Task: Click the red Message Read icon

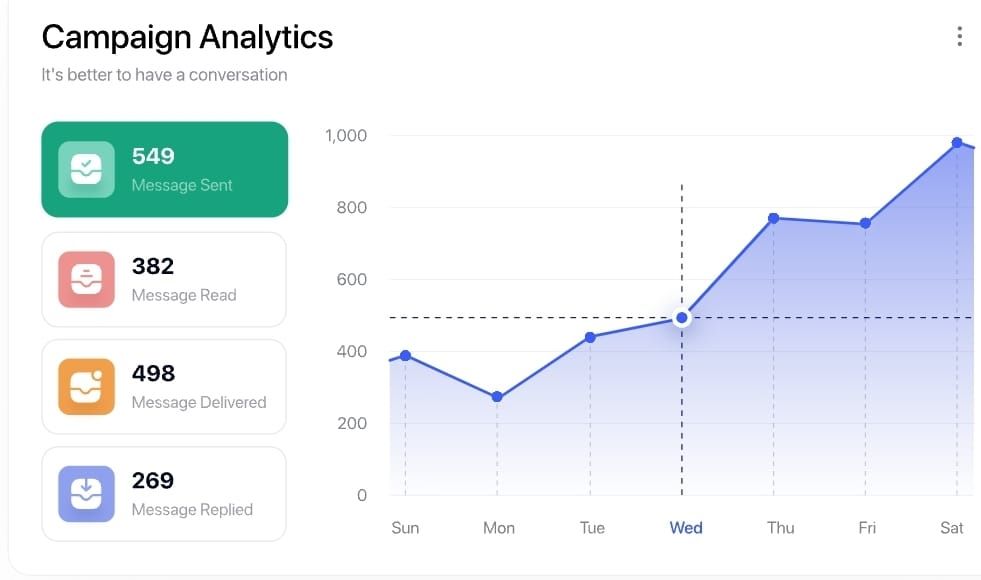Action: pos(86,279)
